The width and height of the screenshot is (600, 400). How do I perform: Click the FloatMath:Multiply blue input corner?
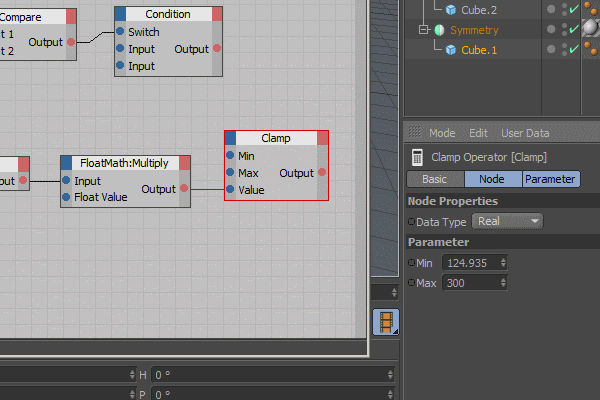tap(66, 163)
